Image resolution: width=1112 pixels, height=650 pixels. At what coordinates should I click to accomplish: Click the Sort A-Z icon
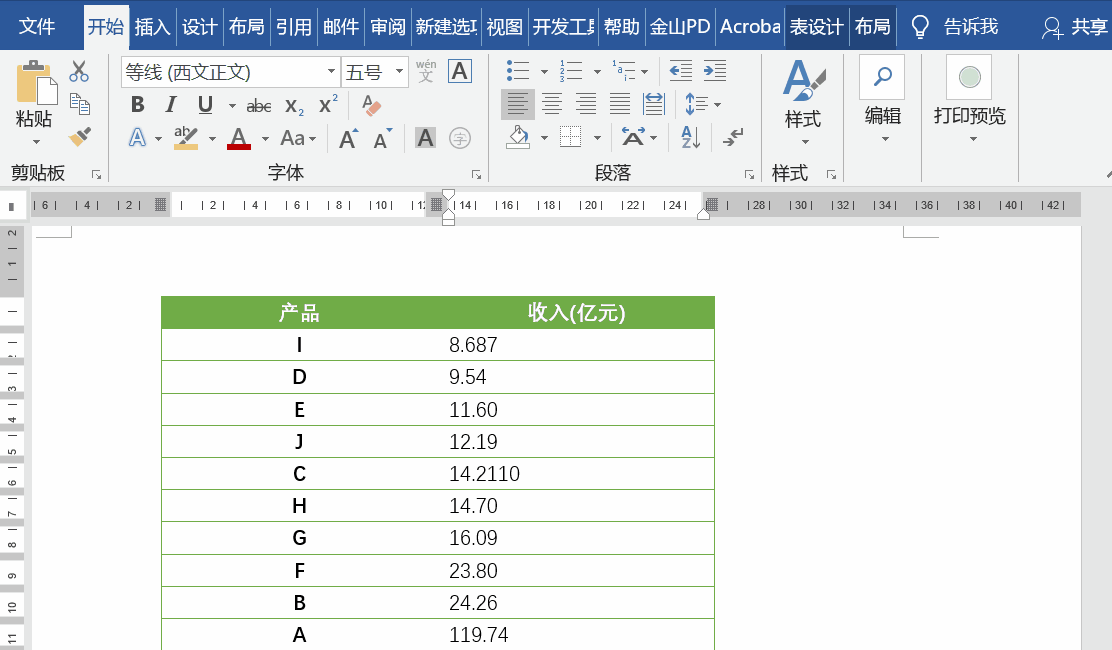pyautogui.click(x=691, y=137)
